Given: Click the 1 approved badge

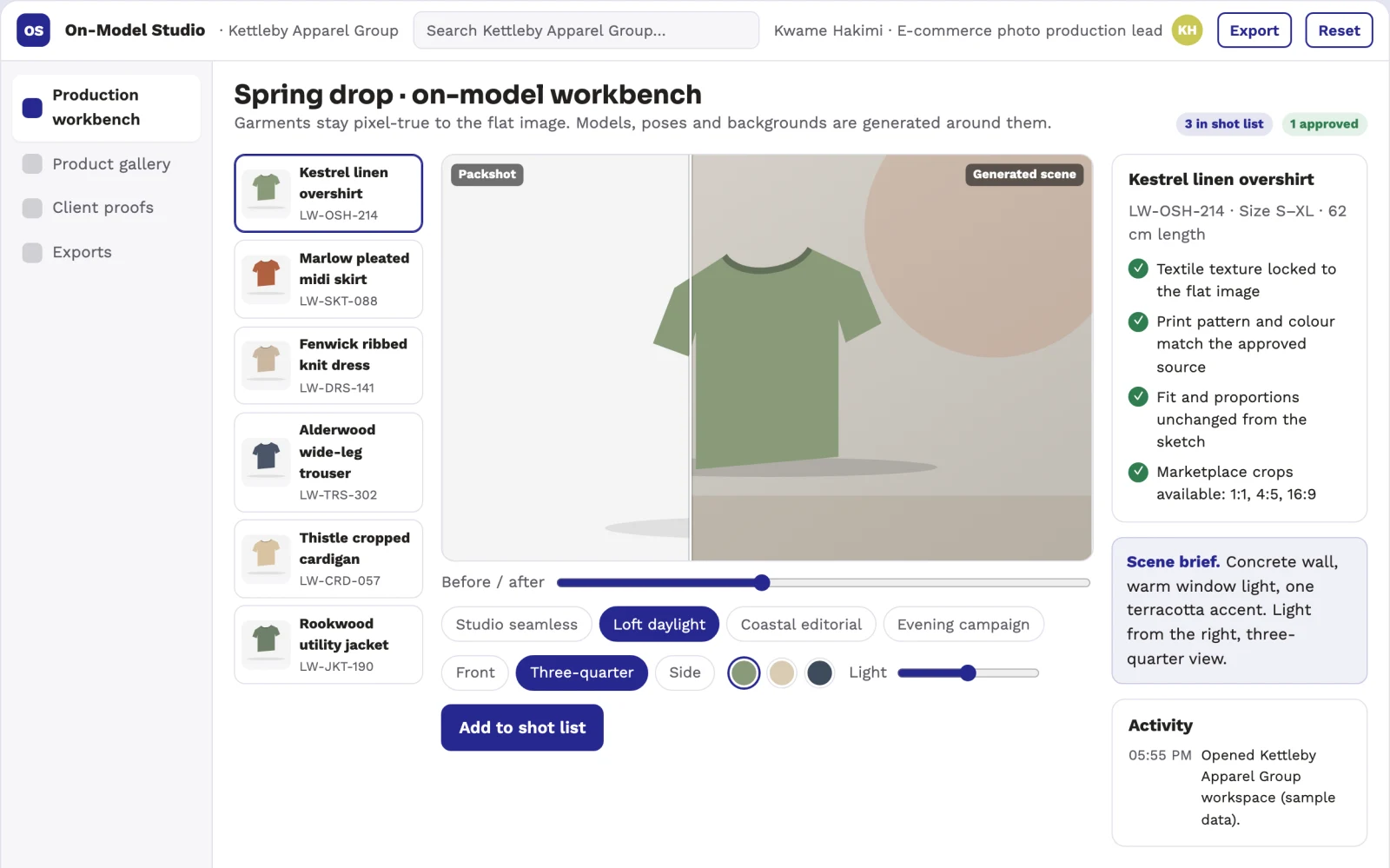Looking at the screenshot, I should click(x=1324, y=123).
